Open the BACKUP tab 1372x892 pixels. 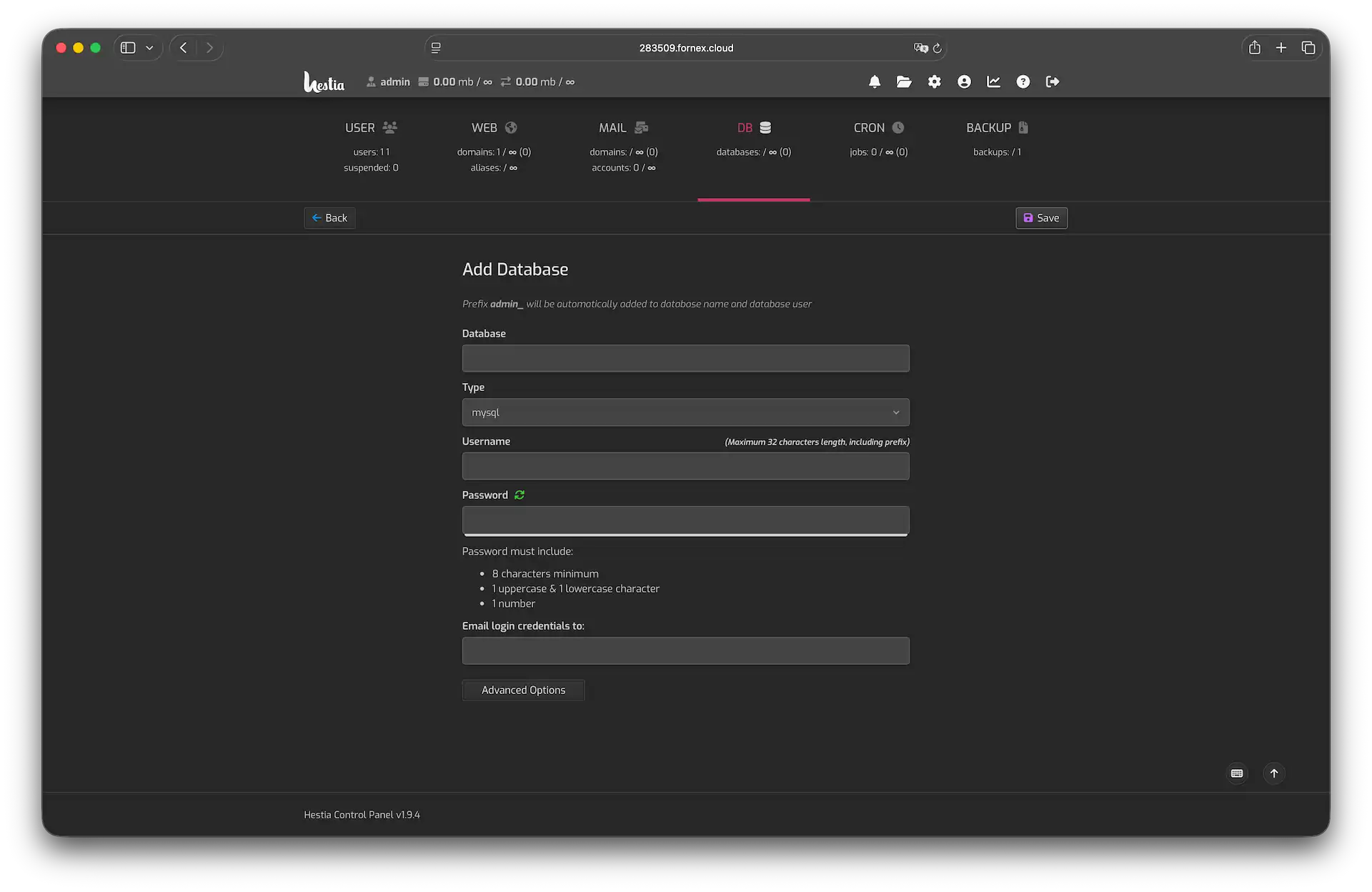coord(996,128)
